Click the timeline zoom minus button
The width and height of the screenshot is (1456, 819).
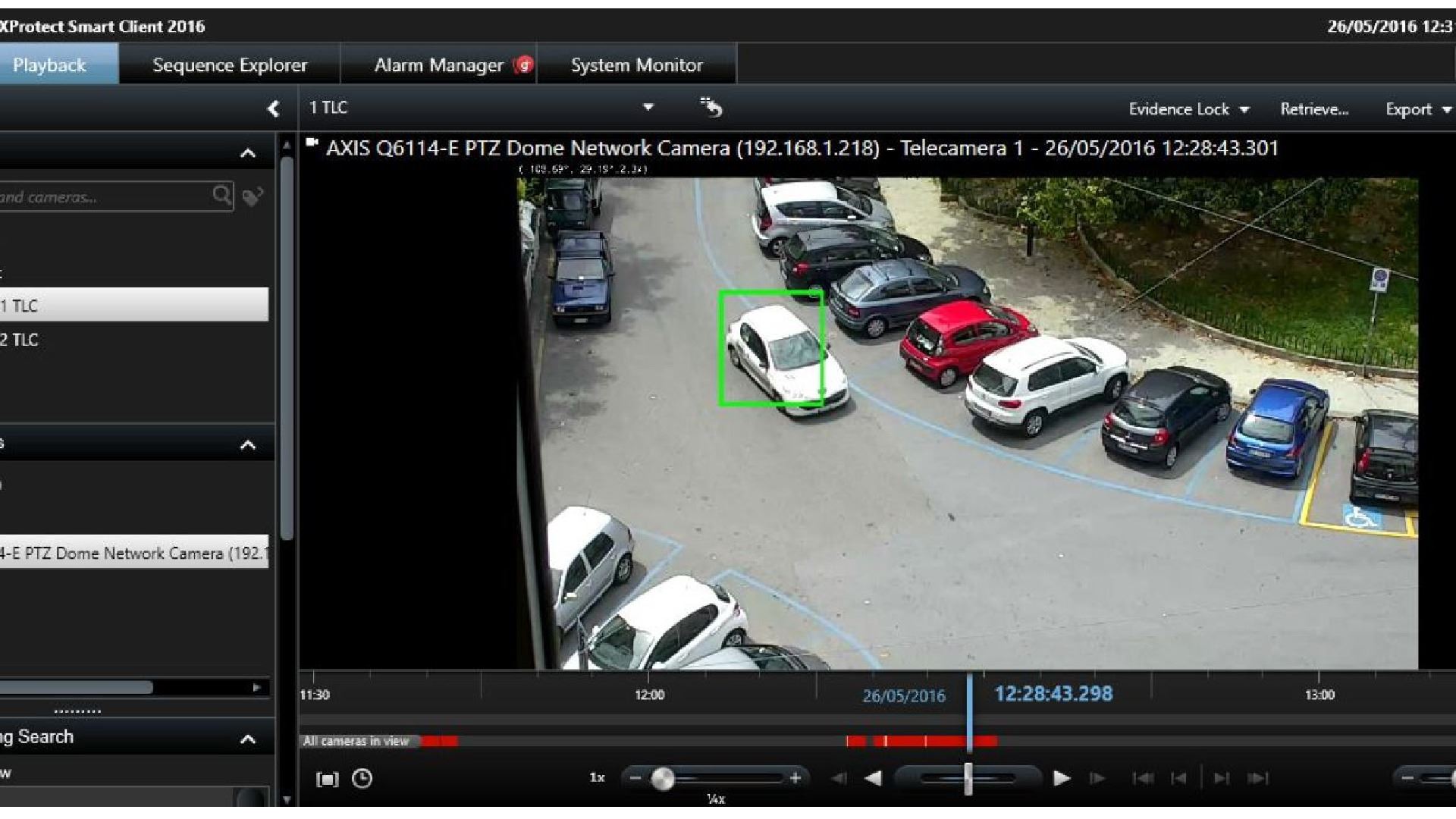coord(1406,778)
